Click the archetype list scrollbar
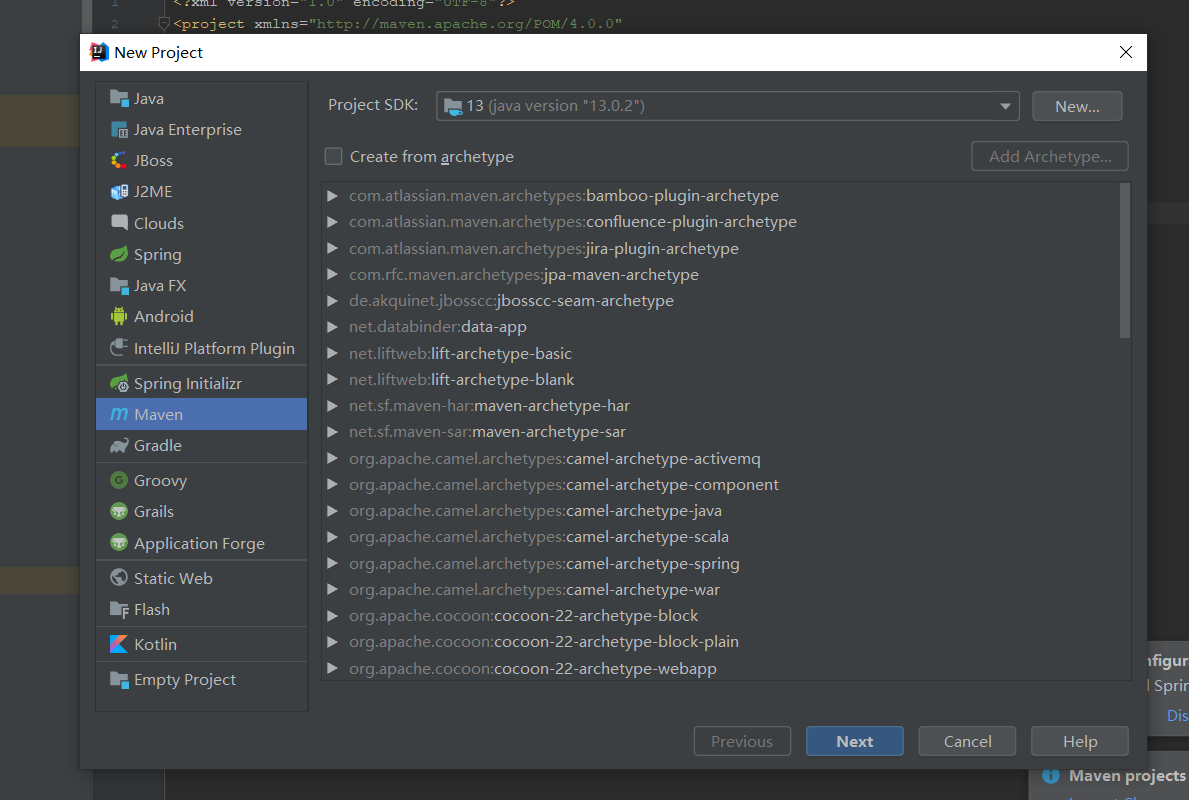The width and height of the screenshot is (1189, 800). click(x=1125, y=261)
